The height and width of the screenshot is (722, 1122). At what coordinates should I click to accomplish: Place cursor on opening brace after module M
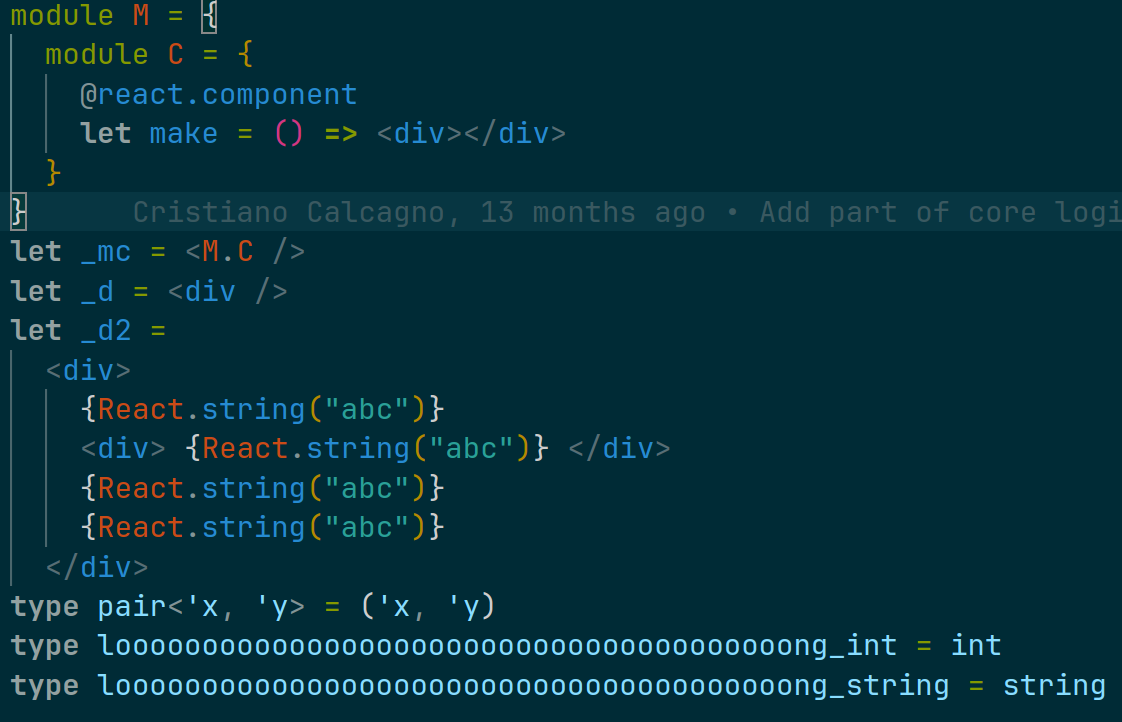pyautogui.click(x=209, y=16)
